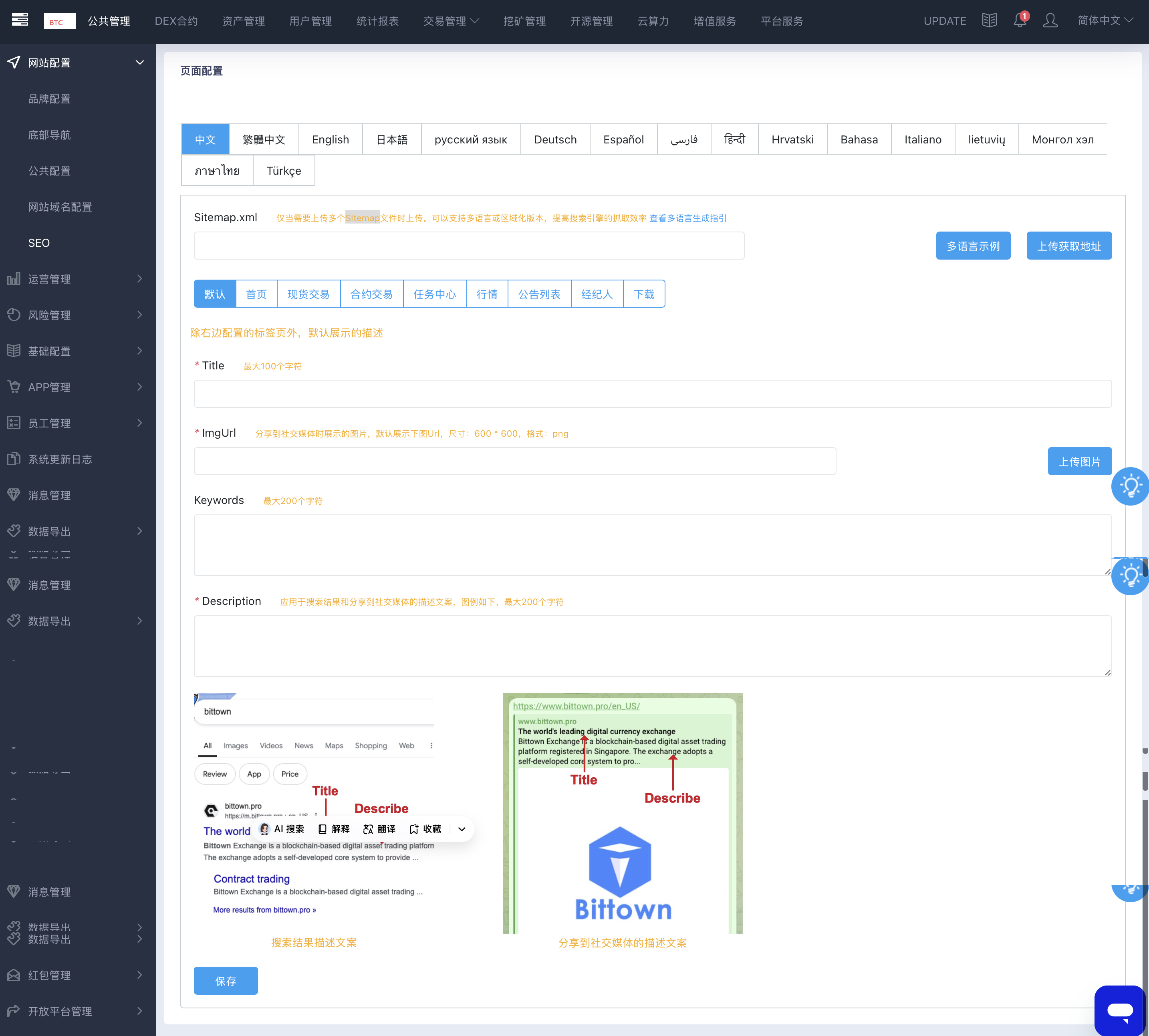Click the lightbulb tip button beside Keywords field
This screenshot has height=1036, width=1149.
(x=1130, y=576)
